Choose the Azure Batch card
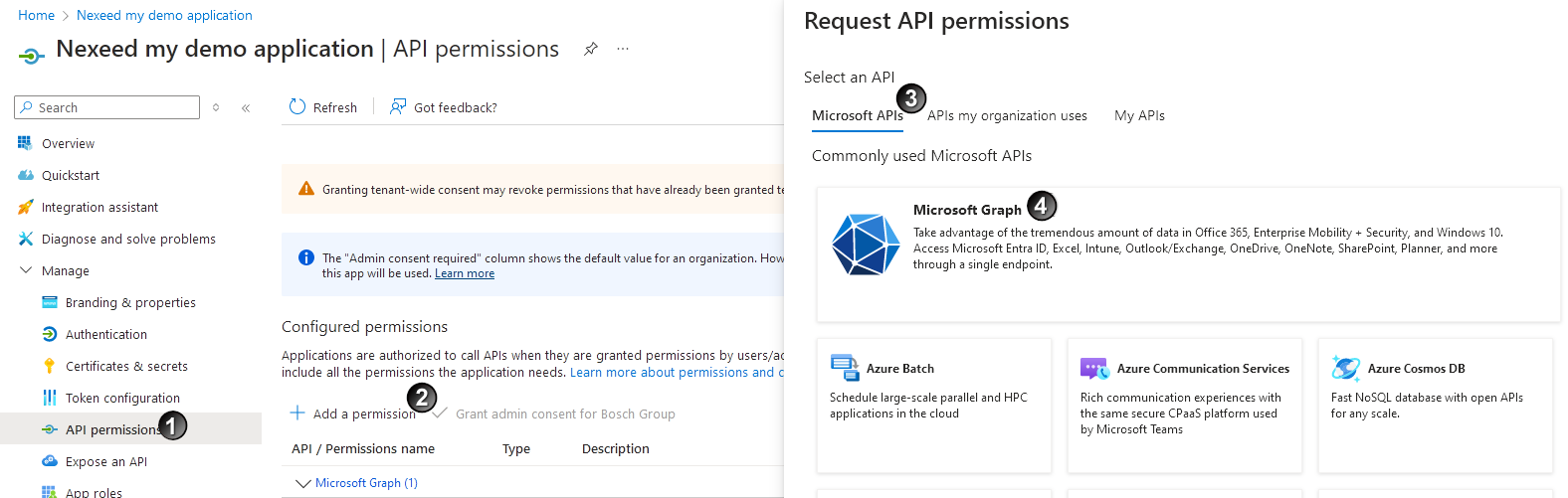 coord(934,406)
